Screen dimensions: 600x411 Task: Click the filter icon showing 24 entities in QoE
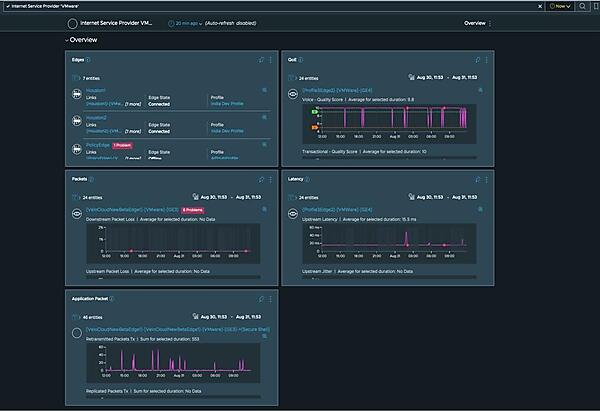(x=292, y=76)
